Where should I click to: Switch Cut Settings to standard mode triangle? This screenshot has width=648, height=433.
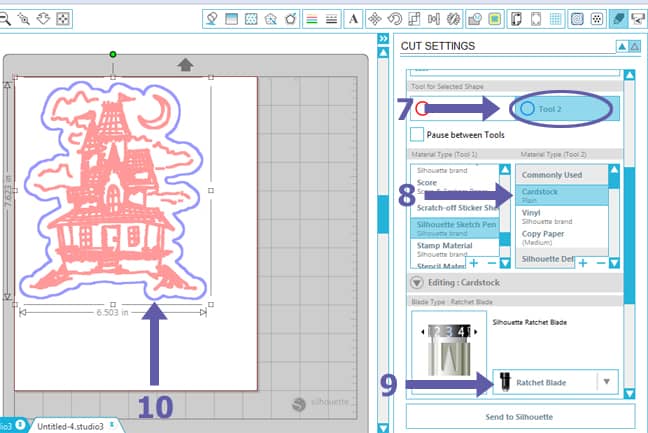[622, 46]
